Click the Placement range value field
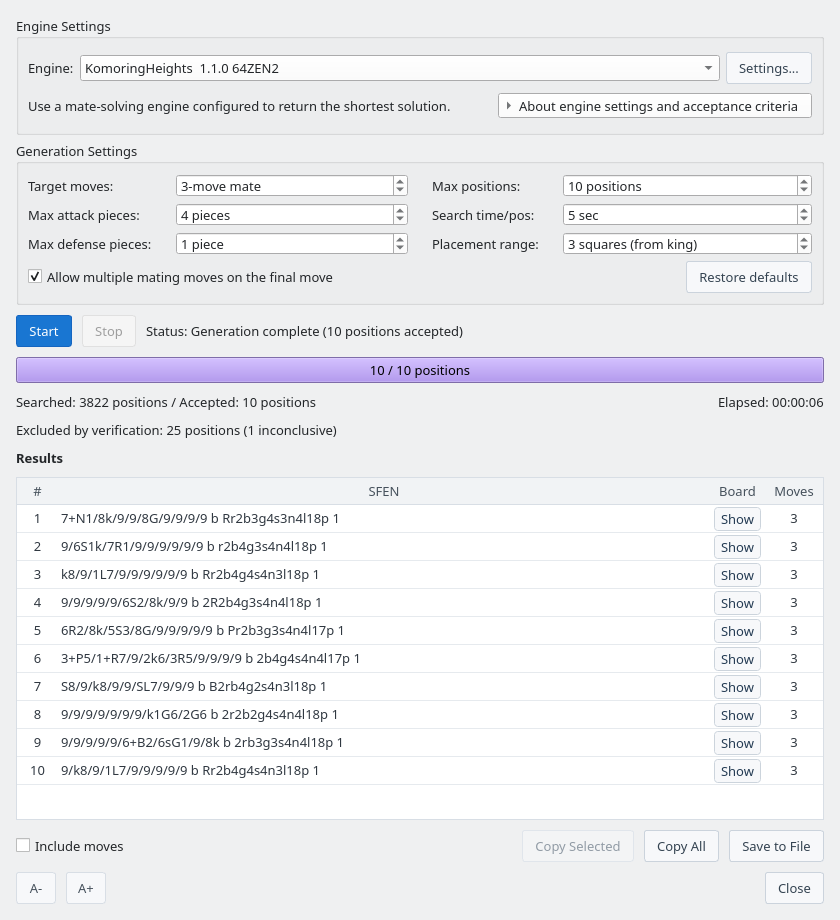 click(x=680, y=243)
